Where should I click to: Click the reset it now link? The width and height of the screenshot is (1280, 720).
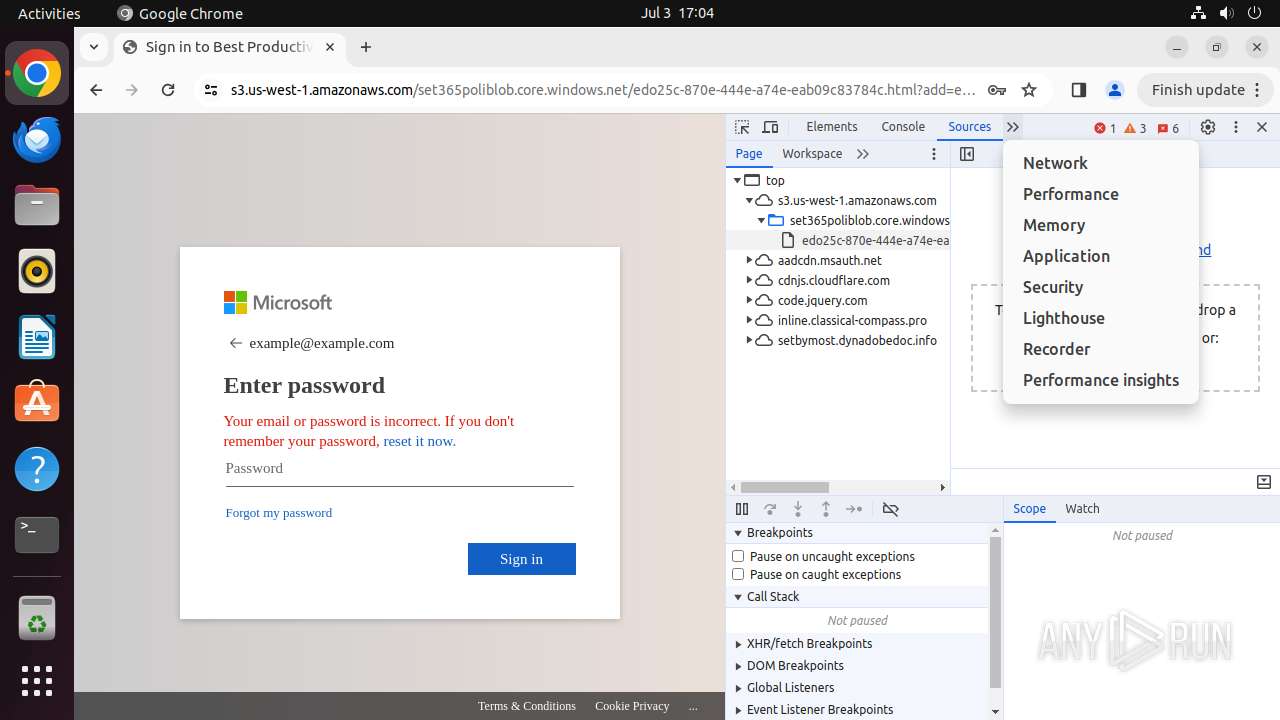(419, 441)
